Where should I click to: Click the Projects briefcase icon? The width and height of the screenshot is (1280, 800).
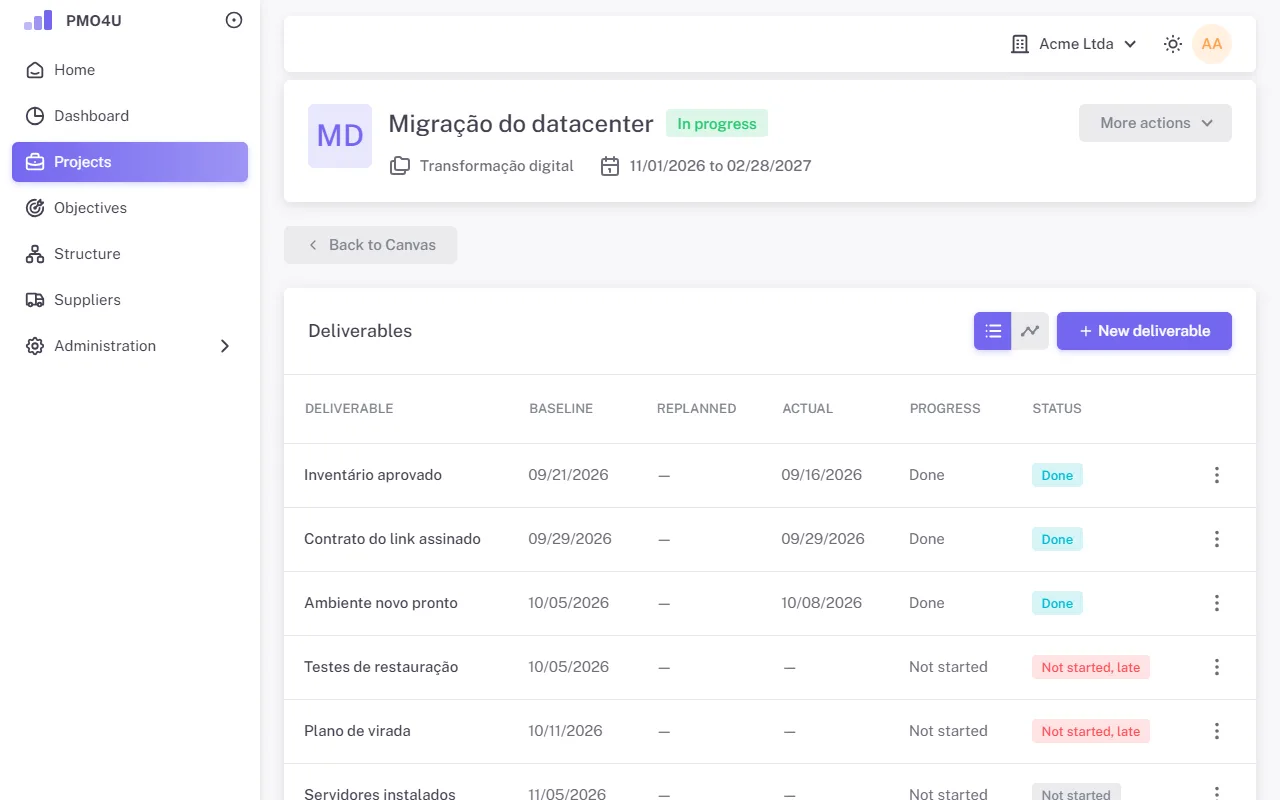pyautogui.click(x=35, y=162)
